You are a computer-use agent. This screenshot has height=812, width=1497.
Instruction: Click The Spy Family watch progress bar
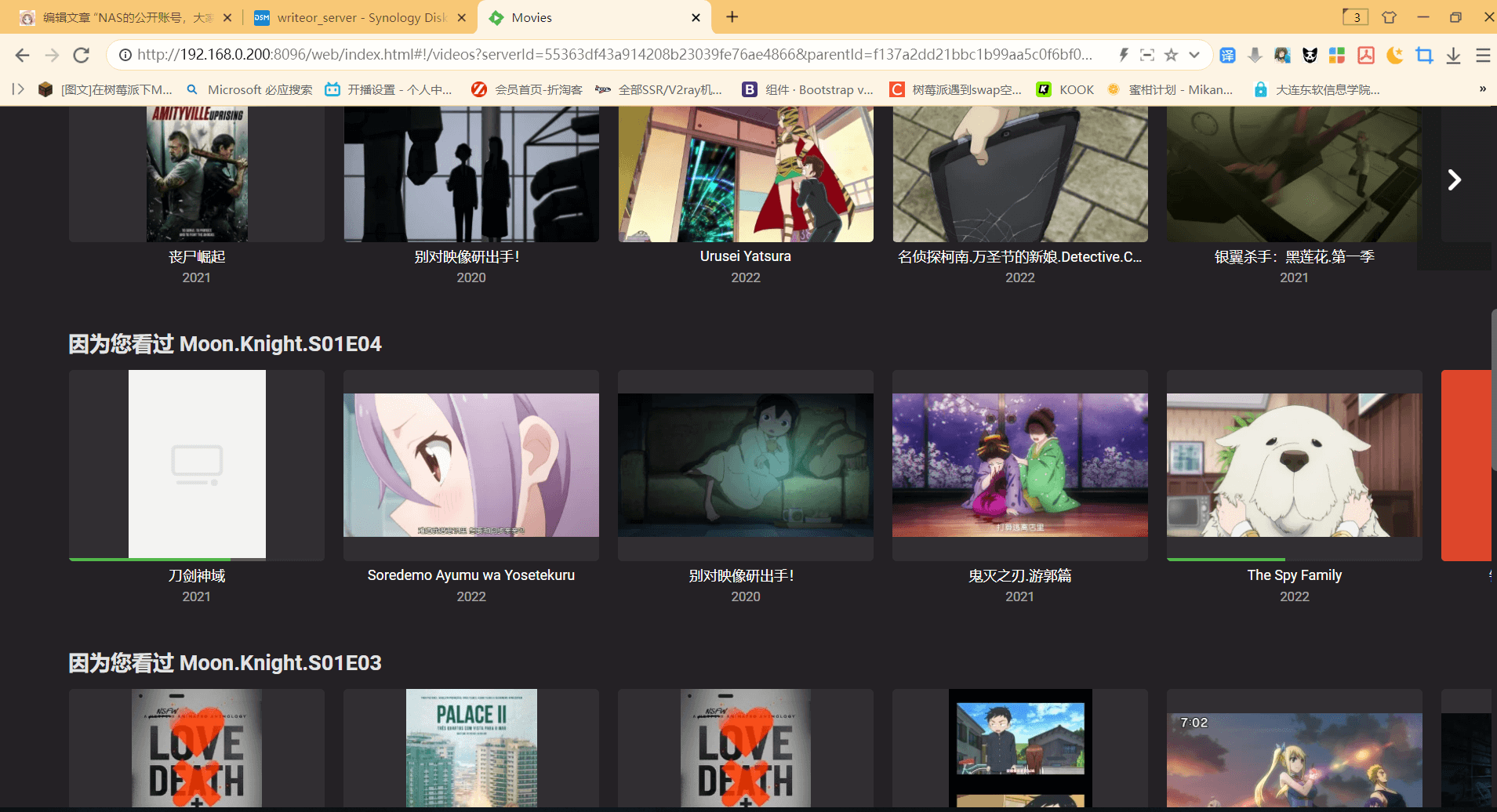click(x=1226, y=559)
